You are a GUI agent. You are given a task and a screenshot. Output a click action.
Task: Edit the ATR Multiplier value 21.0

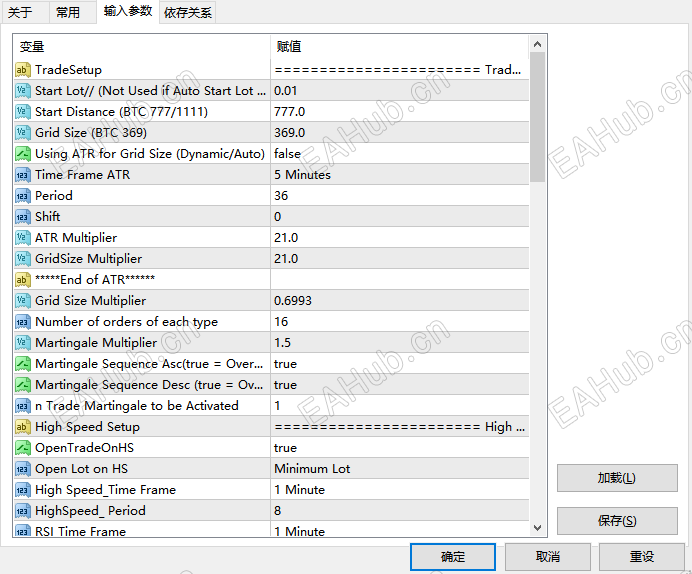click(x=400, y=238)
